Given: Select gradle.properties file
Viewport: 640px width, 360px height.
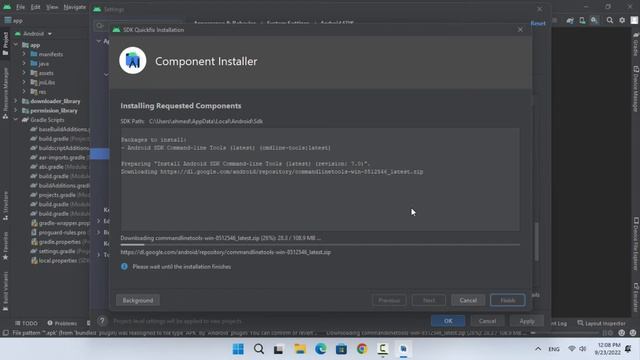Looking at the screenshot, I should (60, 242).
